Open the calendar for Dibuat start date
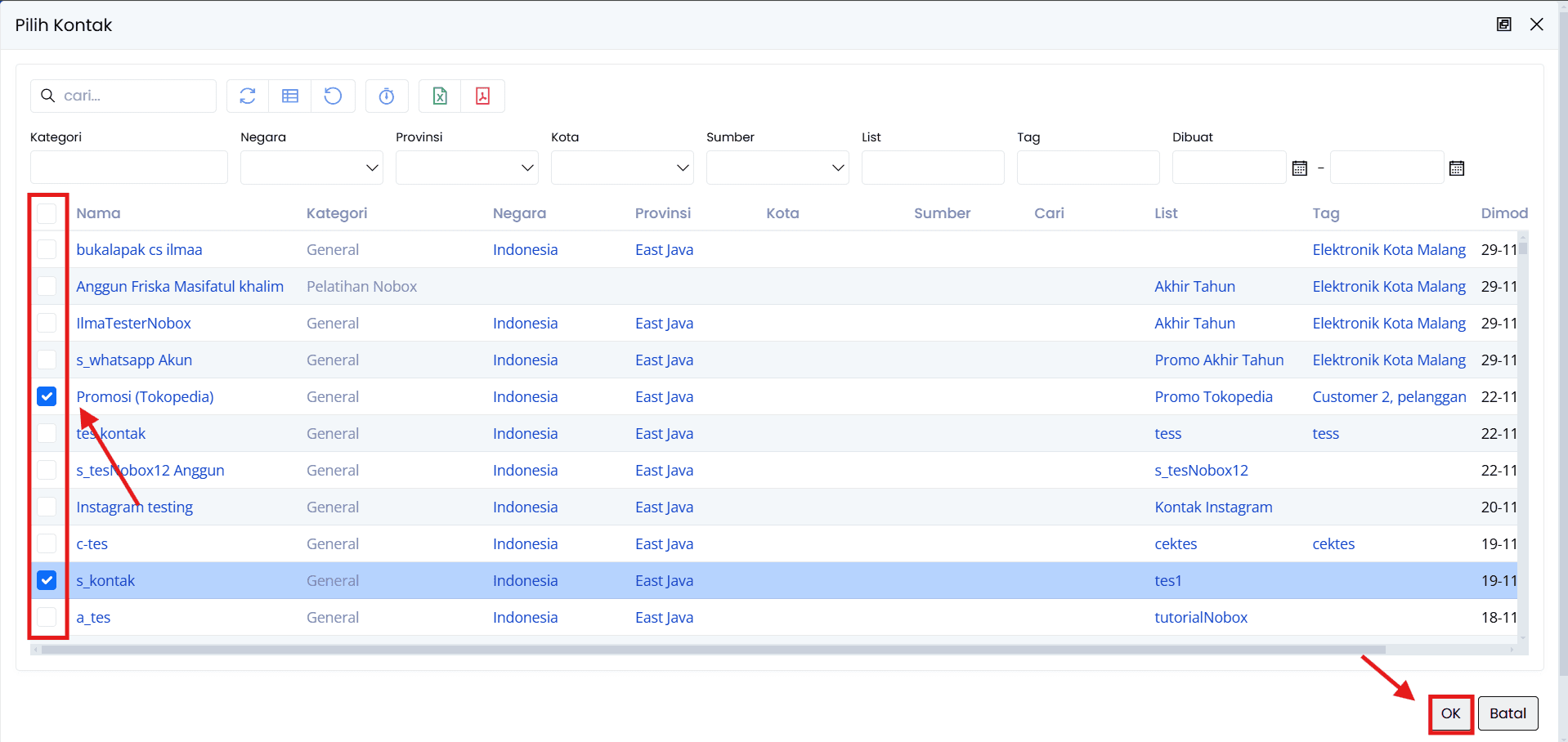This screenshot has width=1568, height=742. tap(1299, 168)
